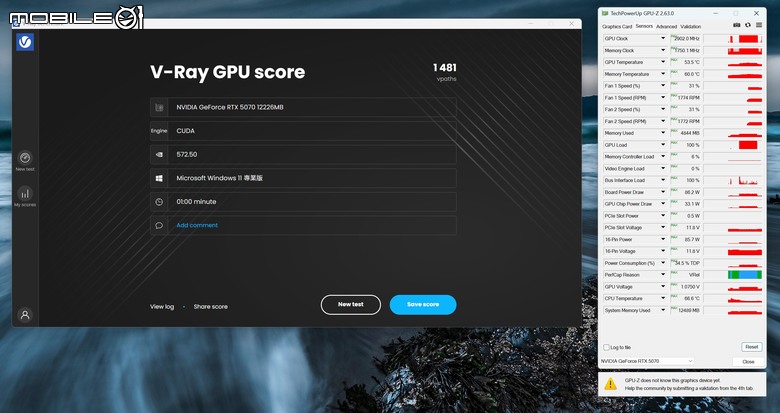Click the GPU-Z refresh icon
The height and width of the screenshot is (413, 780).
click(x=748, y=25)
